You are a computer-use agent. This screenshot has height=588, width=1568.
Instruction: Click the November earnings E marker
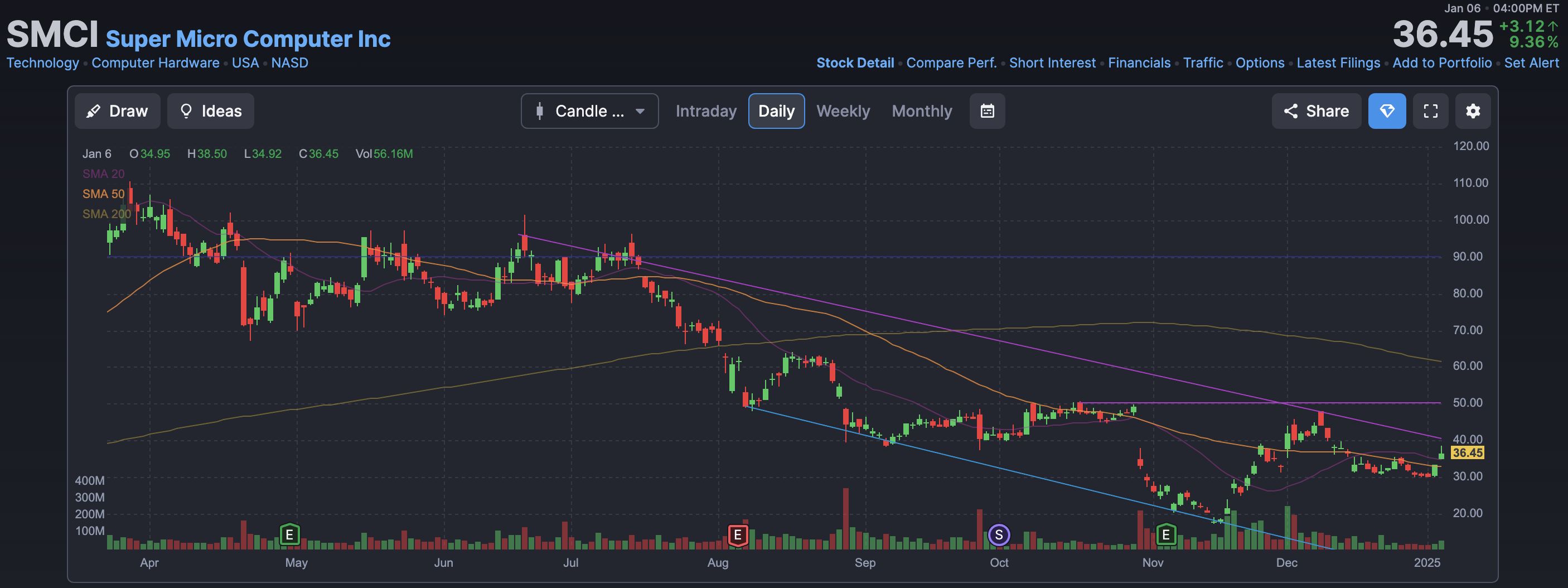[1165, 534]
